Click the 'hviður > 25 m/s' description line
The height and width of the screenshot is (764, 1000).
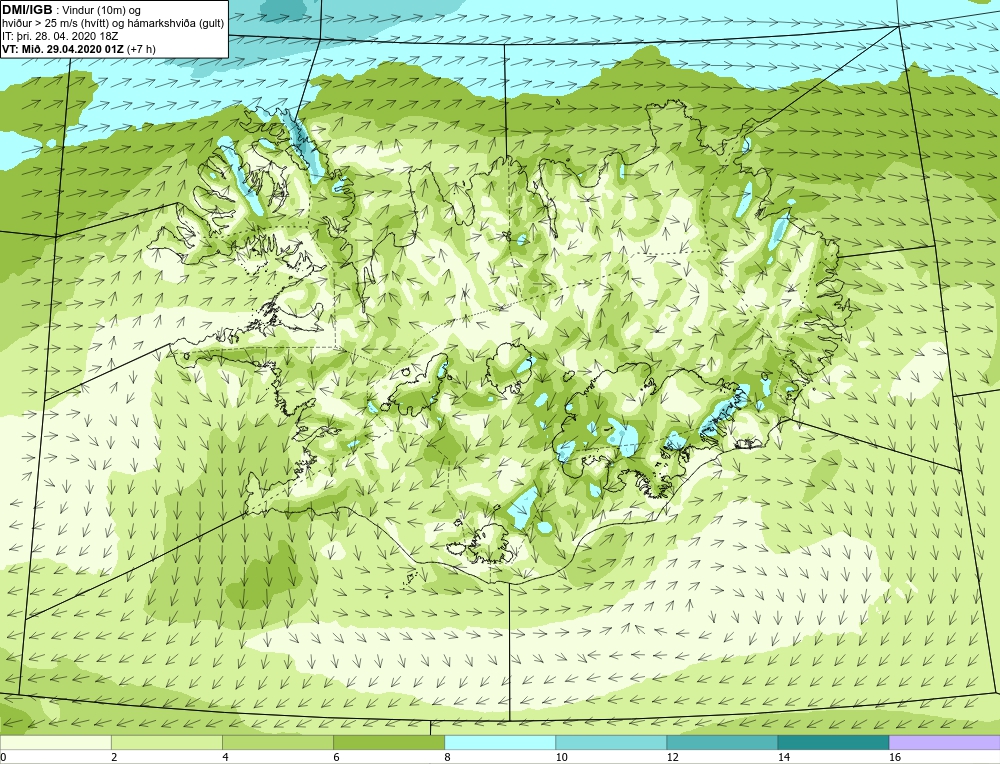[x=113, y=24]
